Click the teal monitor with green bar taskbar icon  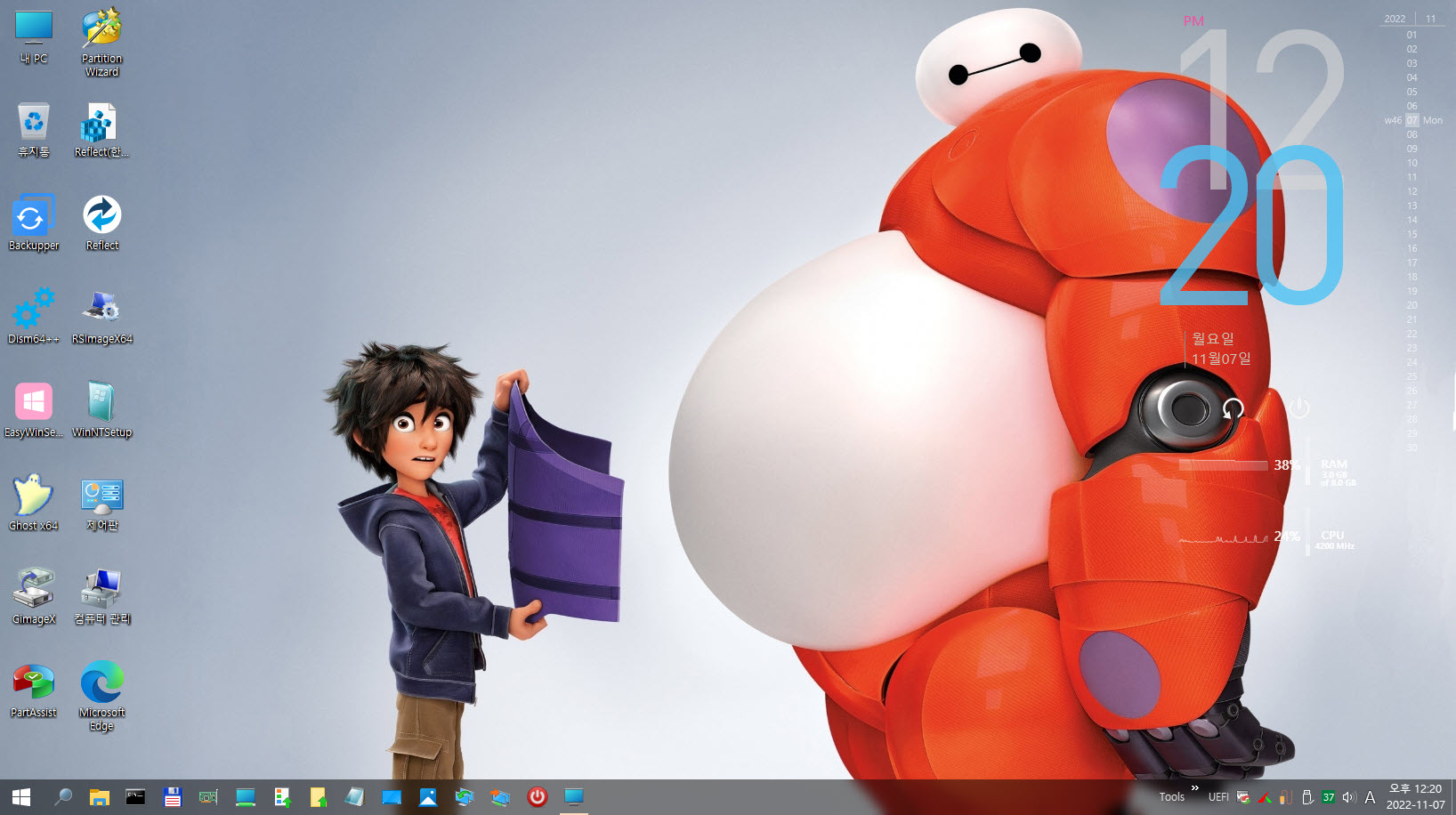(246, 797)
